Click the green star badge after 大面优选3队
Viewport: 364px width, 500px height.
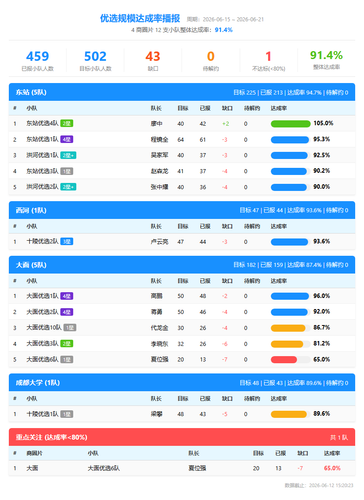67,344
